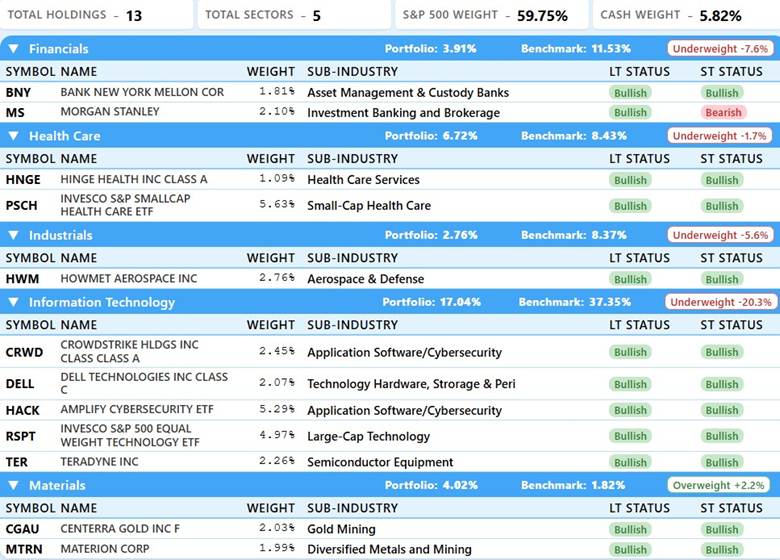Select the HACK symbol
The width and height of the screenshot is (780, 560).
tap(22, 410)
